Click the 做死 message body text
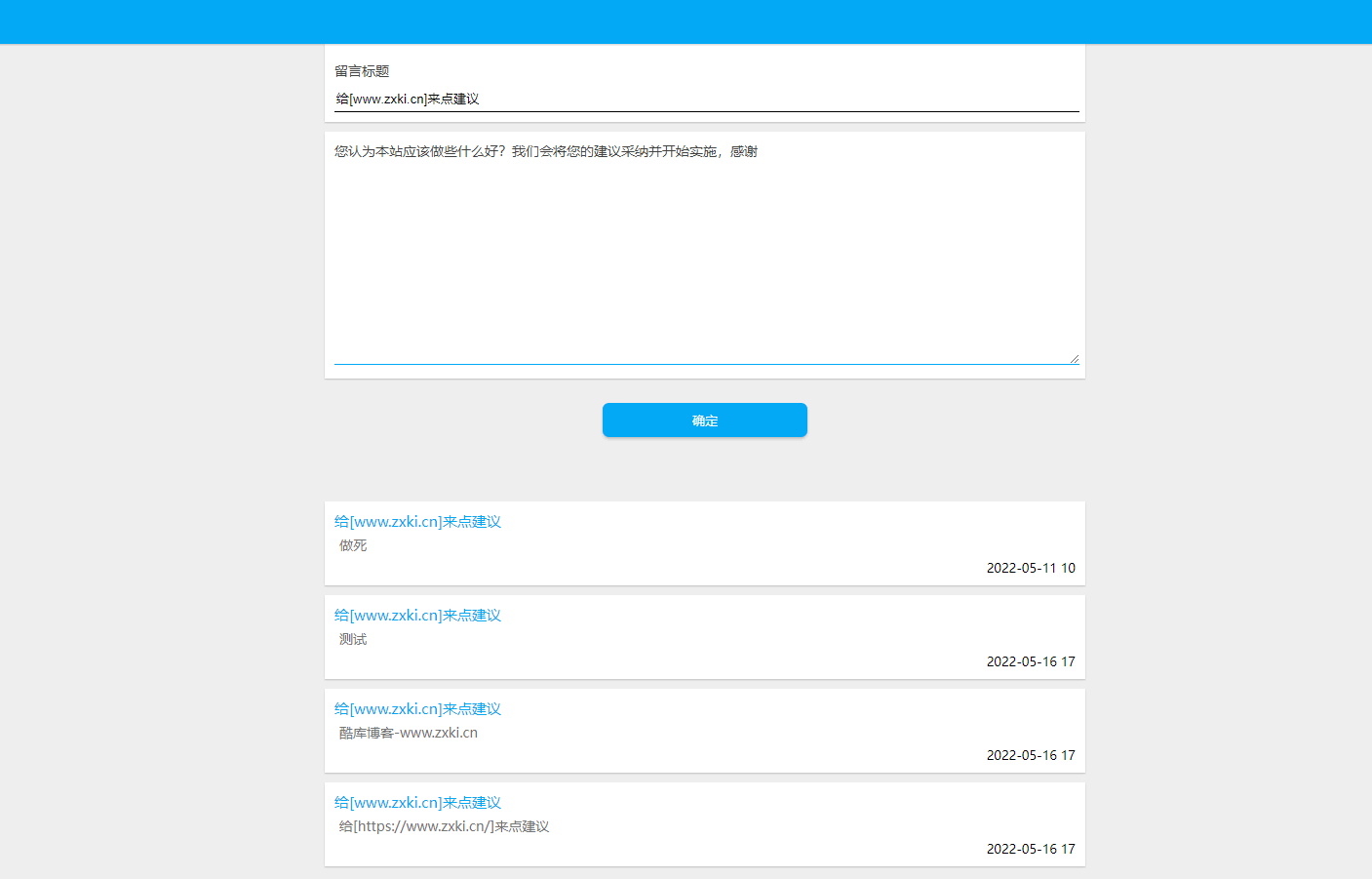 [x=353, y=545]
